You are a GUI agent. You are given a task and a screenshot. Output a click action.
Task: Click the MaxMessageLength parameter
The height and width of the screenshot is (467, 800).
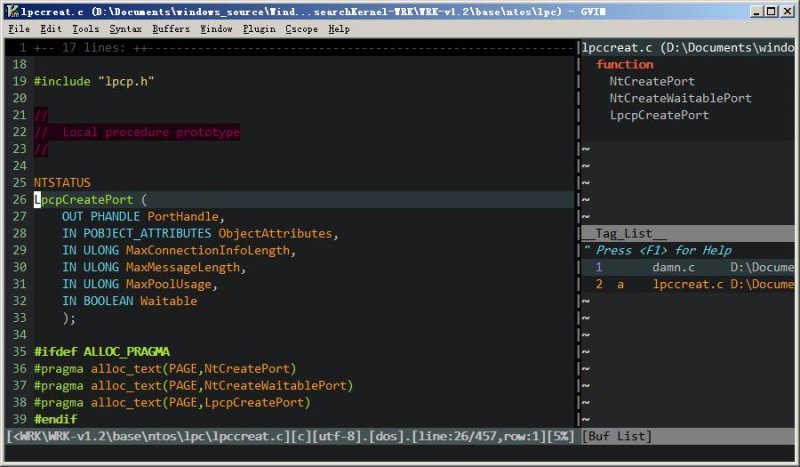pyautogui.click(x=183, y=267)
